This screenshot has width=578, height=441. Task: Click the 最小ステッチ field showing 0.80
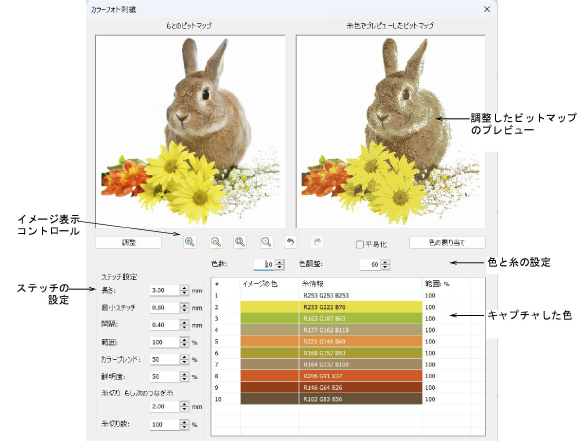pos(165,308)
